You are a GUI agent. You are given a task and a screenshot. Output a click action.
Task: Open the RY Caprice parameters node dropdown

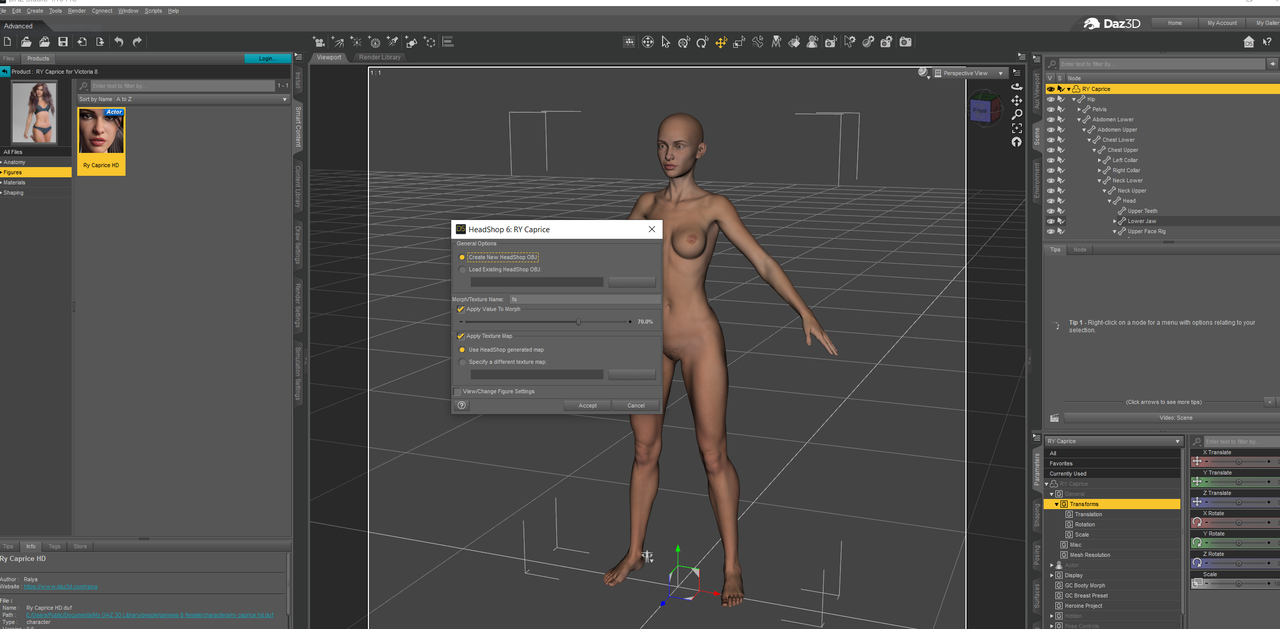(x=1113, y=441)
